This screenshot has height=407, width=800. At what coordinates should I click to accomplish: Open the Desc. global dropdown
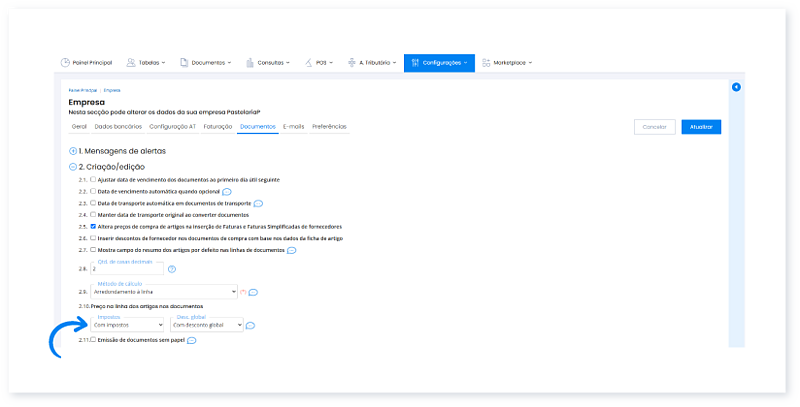[x=206, y=325]
